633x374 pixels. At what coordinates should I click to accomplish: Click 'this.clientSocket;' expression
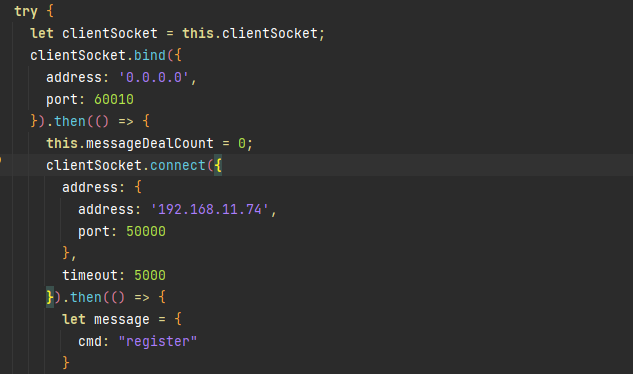coord(254,34)
